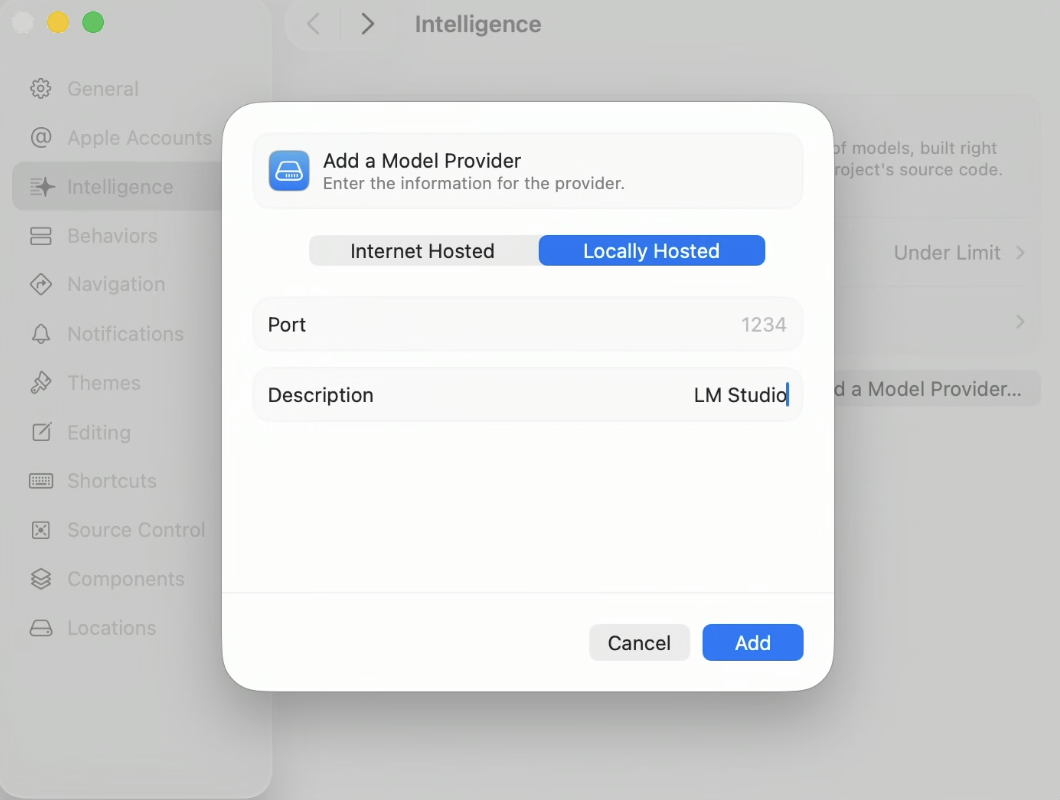
Task: Click the Description field with LM Studio
Action: 527,395
